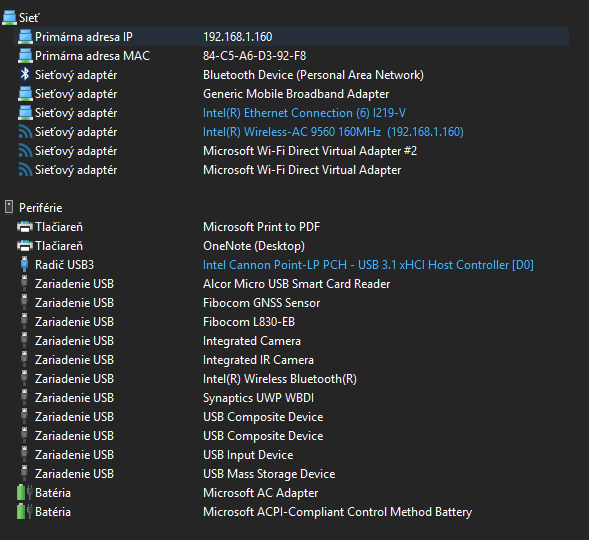This screenshot has height=540, width=589.
Task: Click the adapter icon for Generic Mobile Broadband Adapter
Action: click(x=25, y=94)
